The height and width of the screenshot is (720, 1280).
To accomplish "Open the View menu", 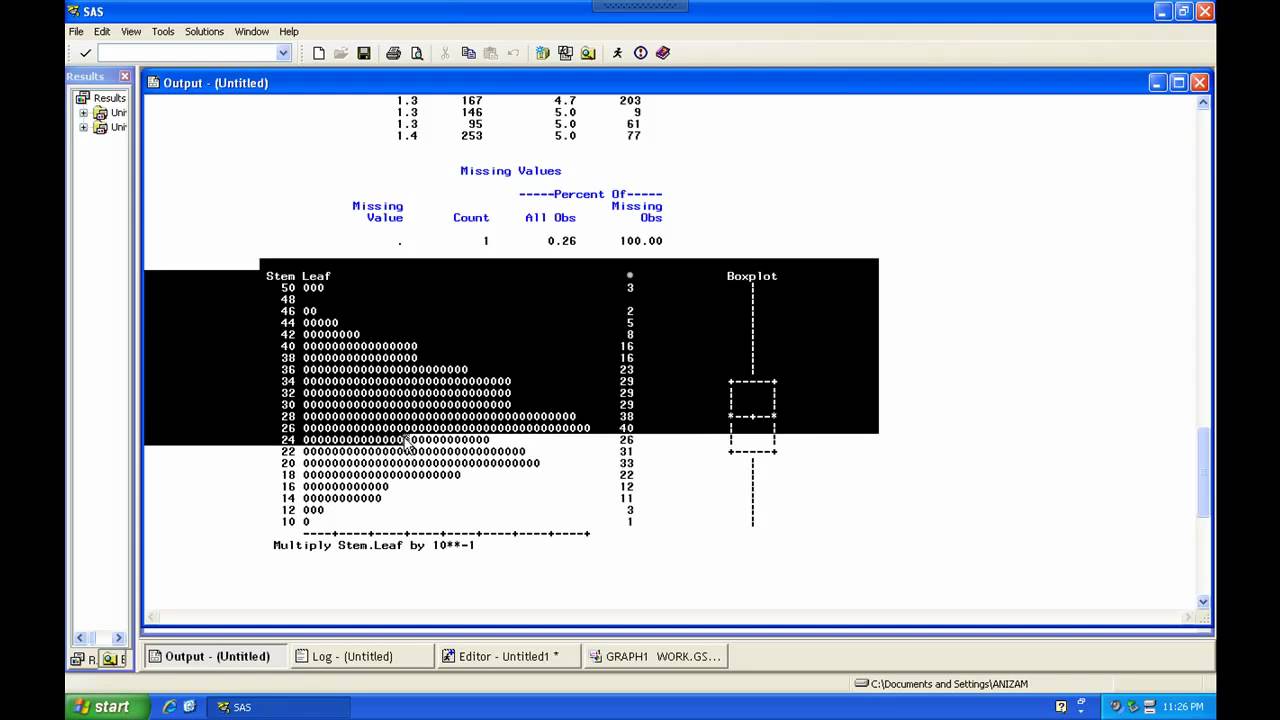I will tap(131, 32).
